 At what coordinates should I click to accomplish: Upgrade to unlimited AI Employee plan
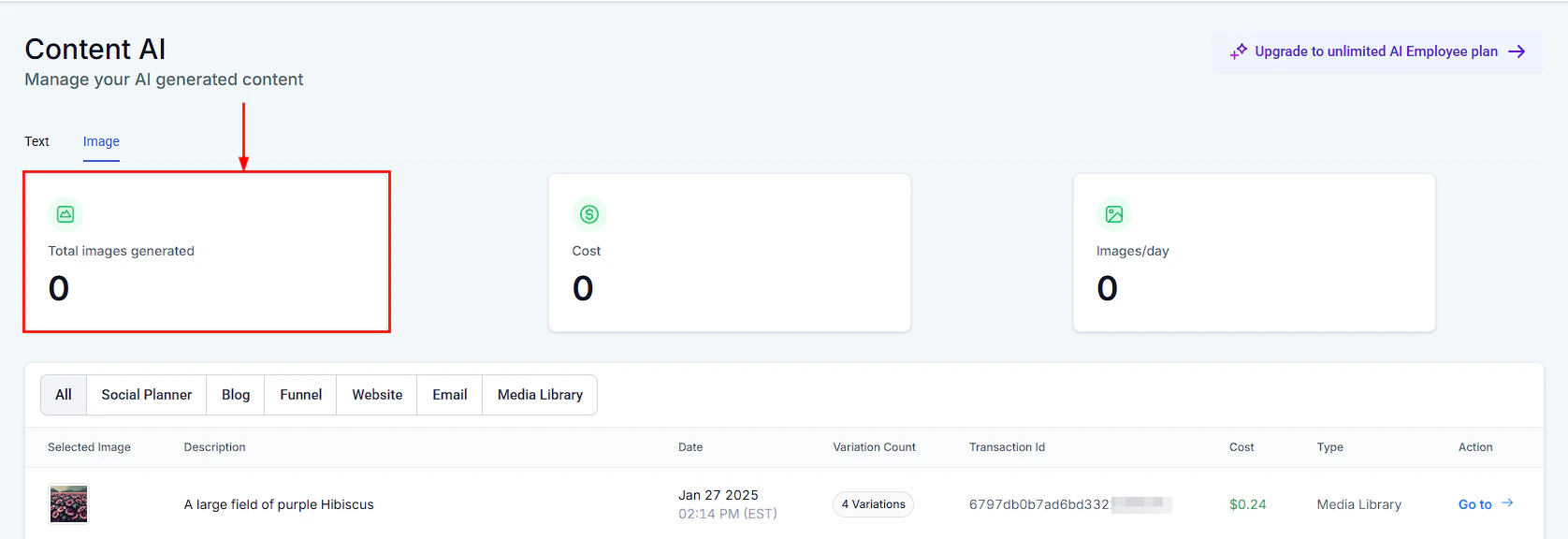(x=1377, y=51)
